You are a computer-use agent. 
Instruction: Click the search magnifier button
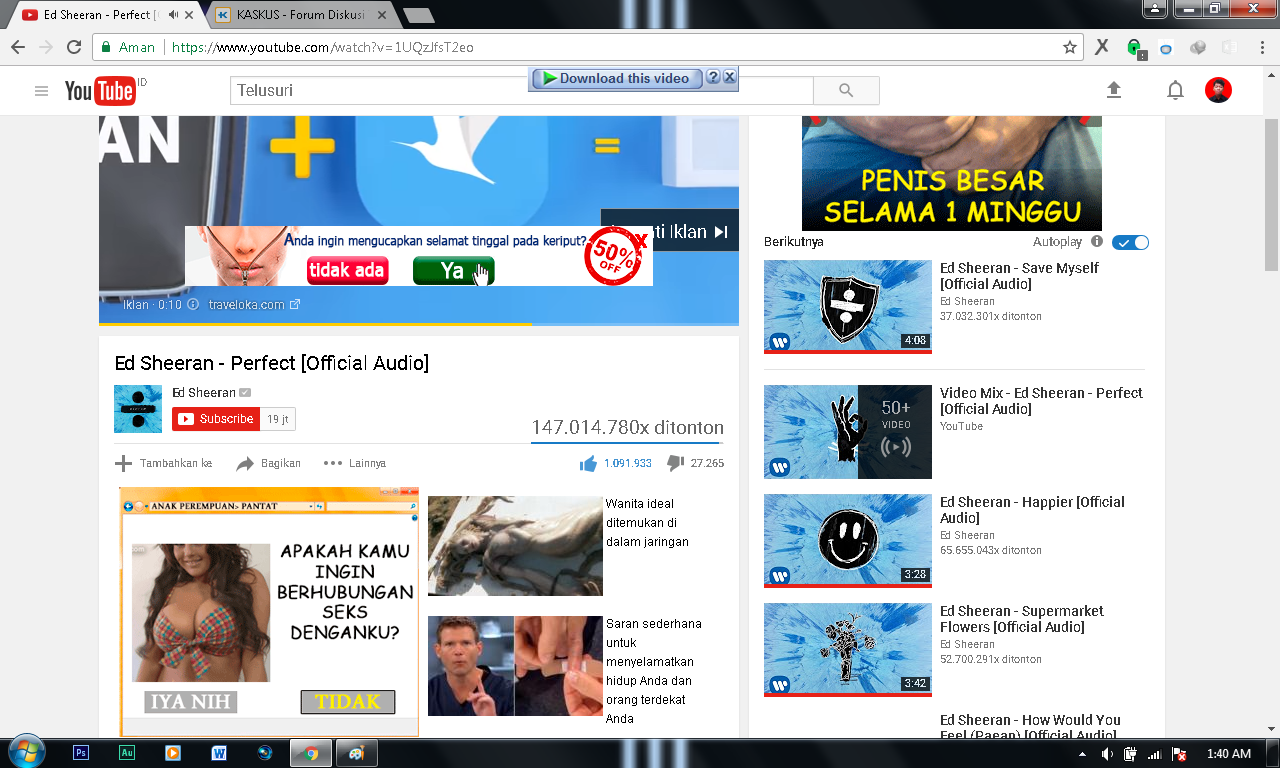point(846,90)
